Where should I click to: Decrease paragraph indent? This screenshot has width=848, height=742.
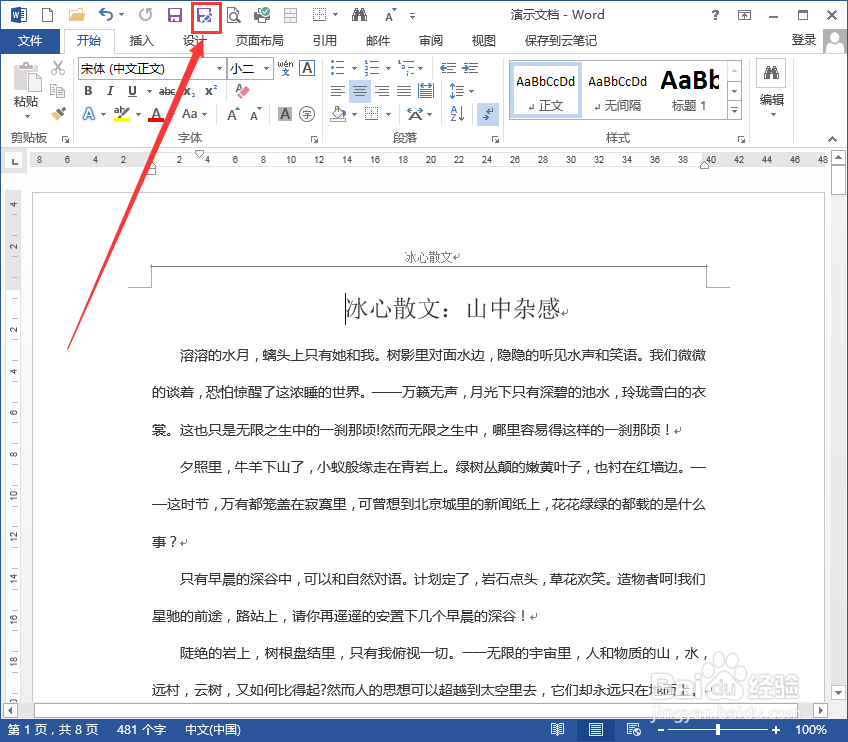pos(448,68)
